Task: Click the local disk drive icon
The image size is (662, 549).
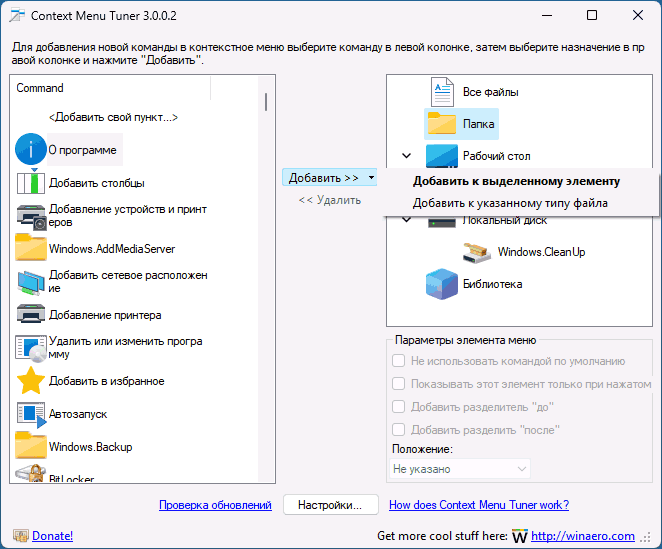Action: pyautogui.click(x=442, y=222)
